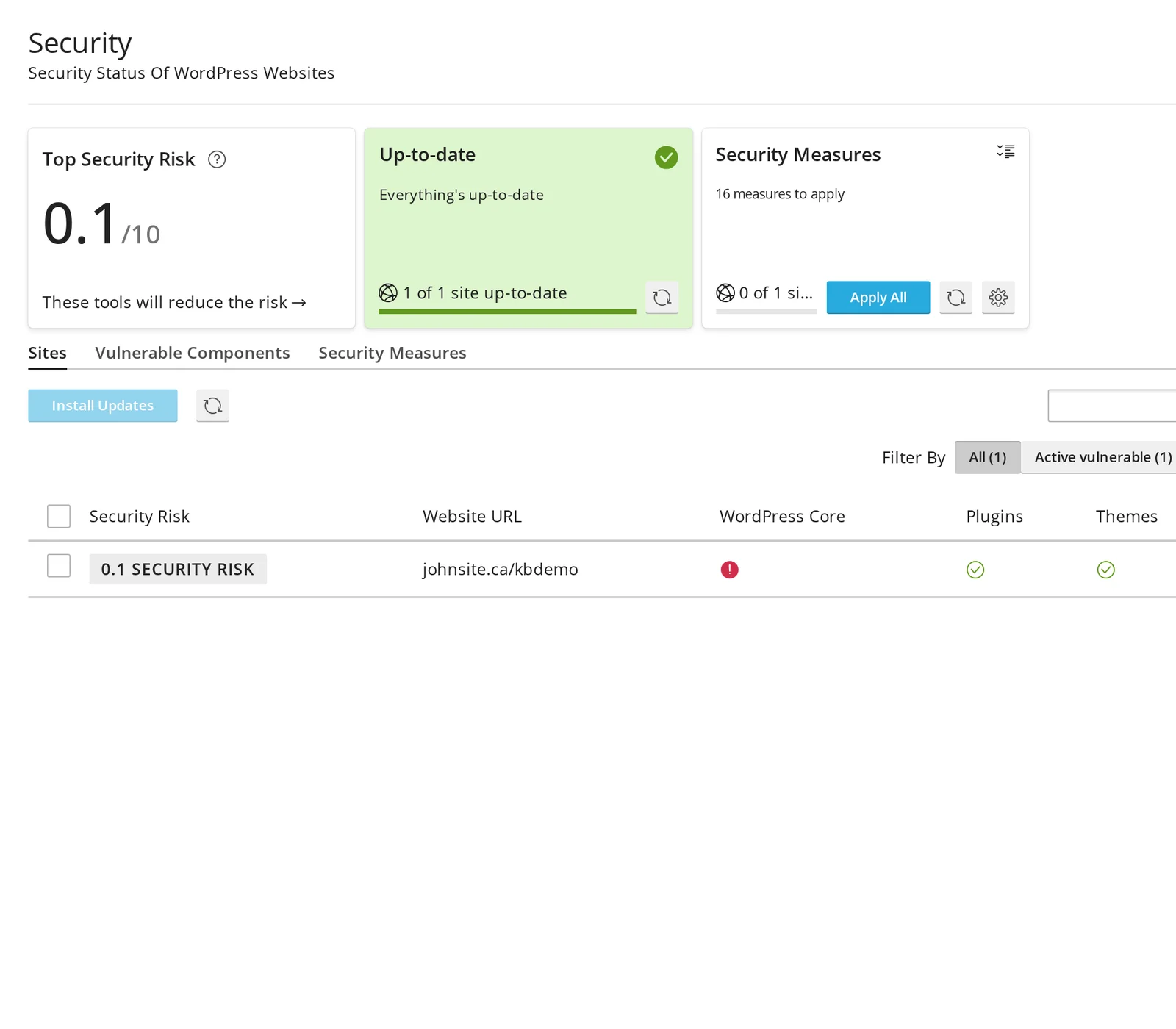Click WordPress icon beside '0 of 1 si...'

coord(725,293)
